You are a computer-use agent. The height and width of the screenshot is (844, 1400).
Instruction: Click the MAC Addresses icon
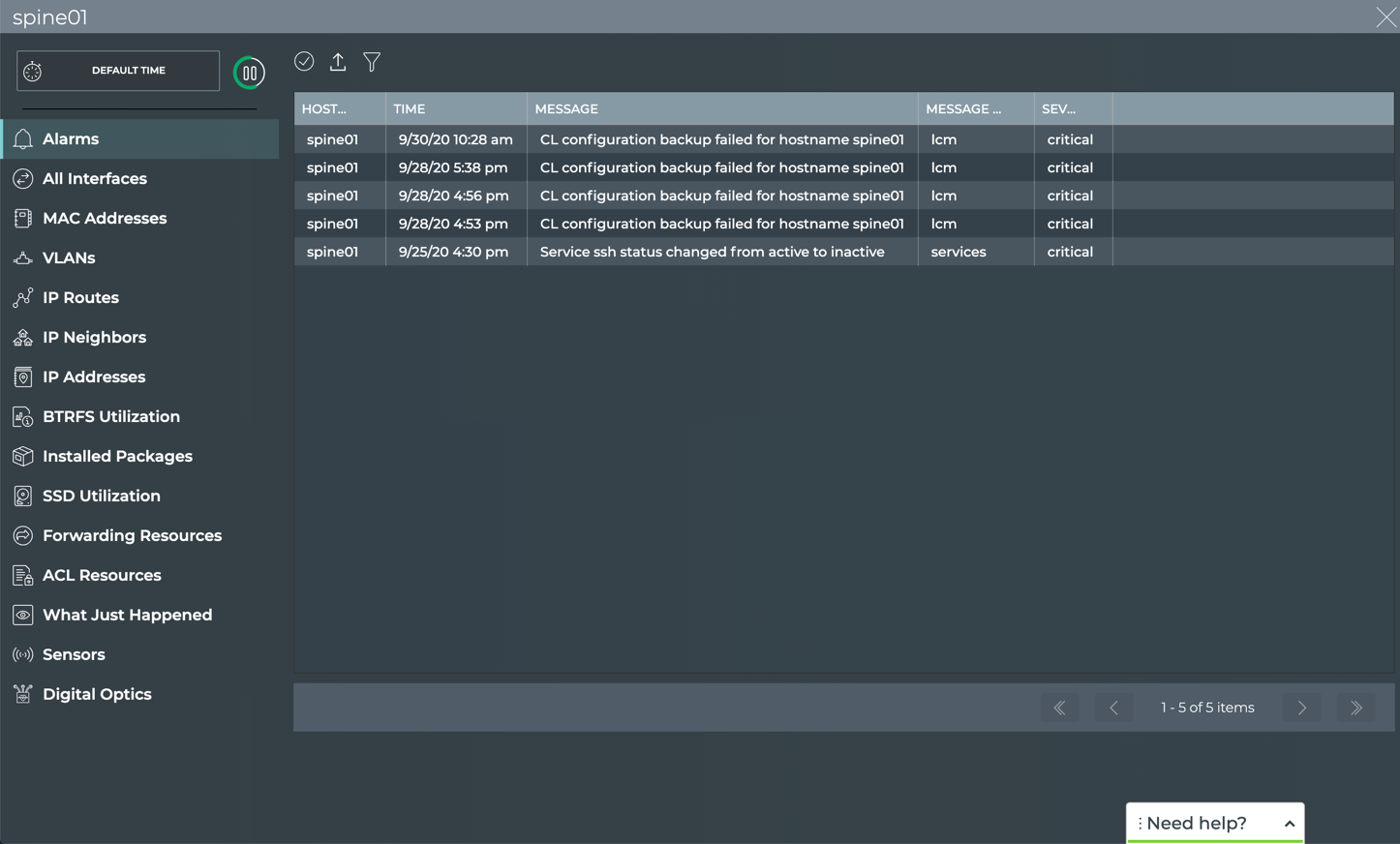point(23,219)
